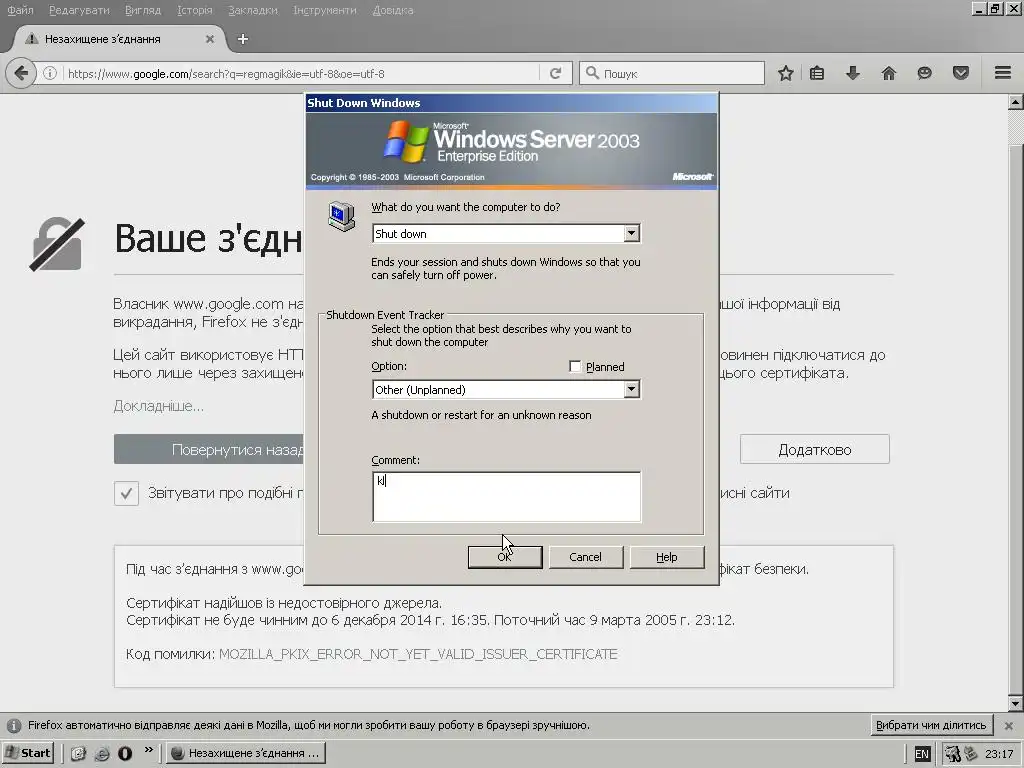Go back with the Firefox back arrow

tap(21, 73)
